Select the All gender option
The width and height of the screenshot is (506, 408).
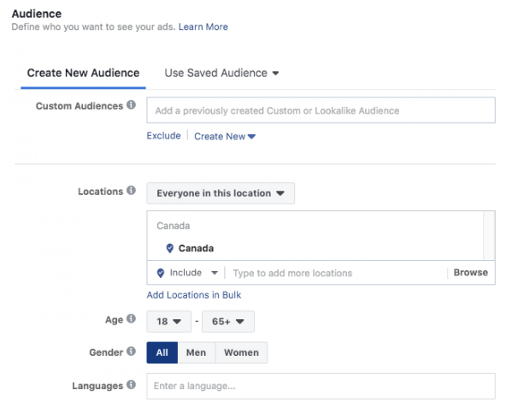click(162, 352)
